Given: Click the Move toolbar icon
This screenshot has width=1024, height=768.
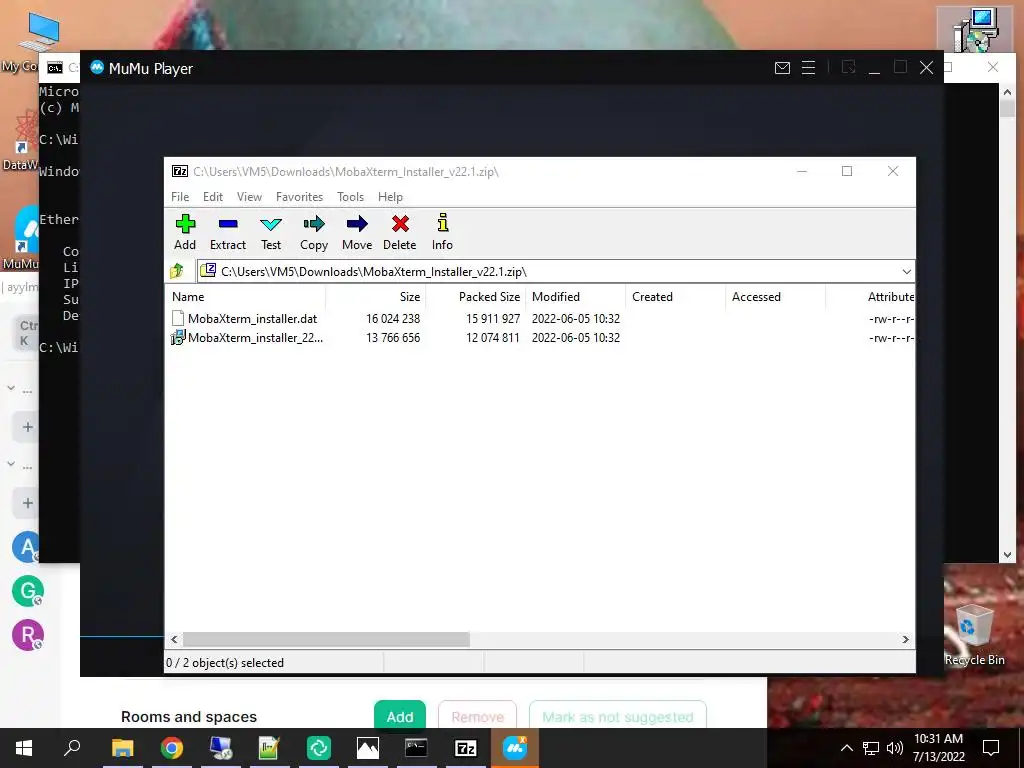Looking at the screenshot, I should pyautogui.click(x=357, y=232).
